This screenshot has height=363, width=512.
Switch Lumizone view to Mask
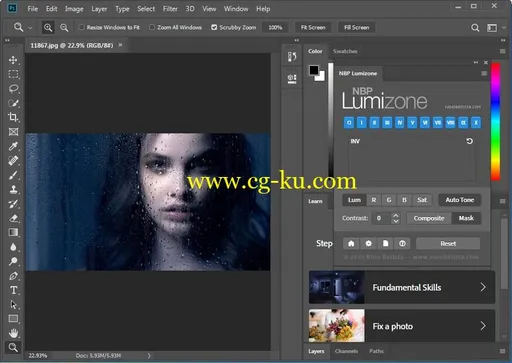(x=466, y=218)
